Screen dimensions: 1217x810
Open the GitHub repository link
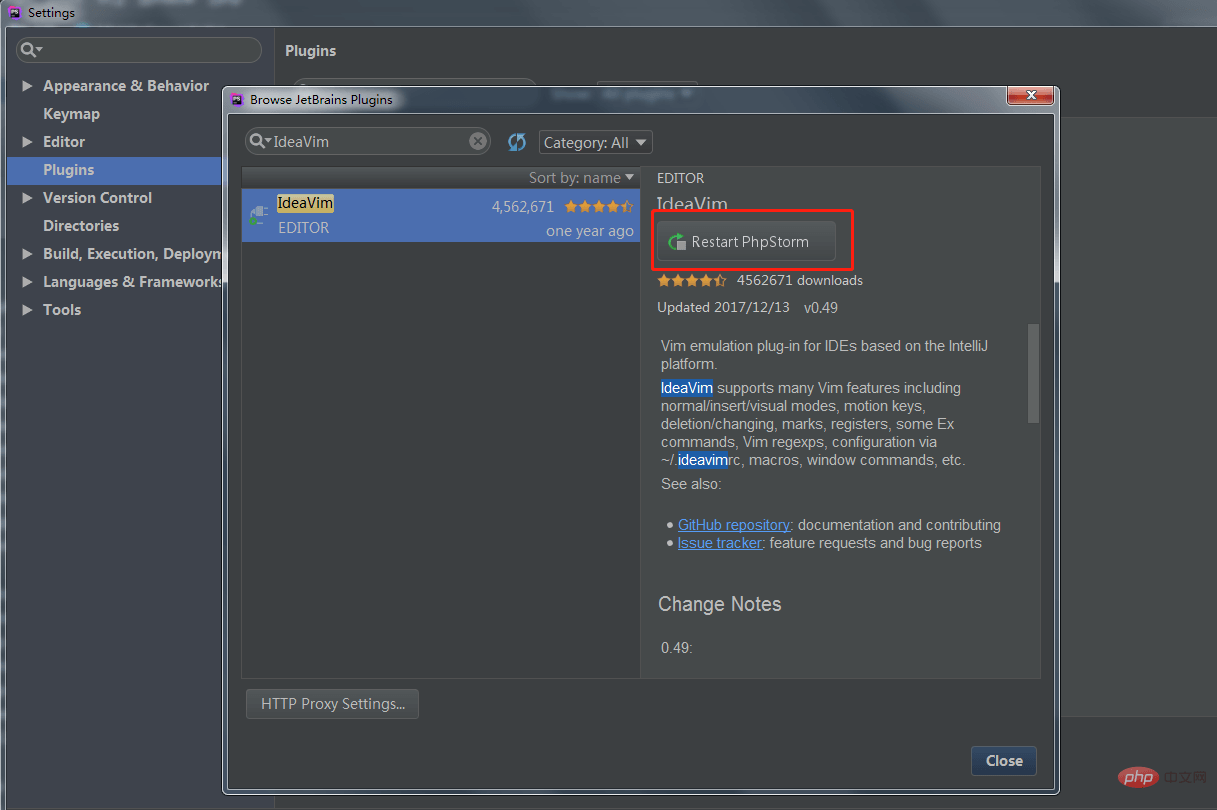coord(734,525)
